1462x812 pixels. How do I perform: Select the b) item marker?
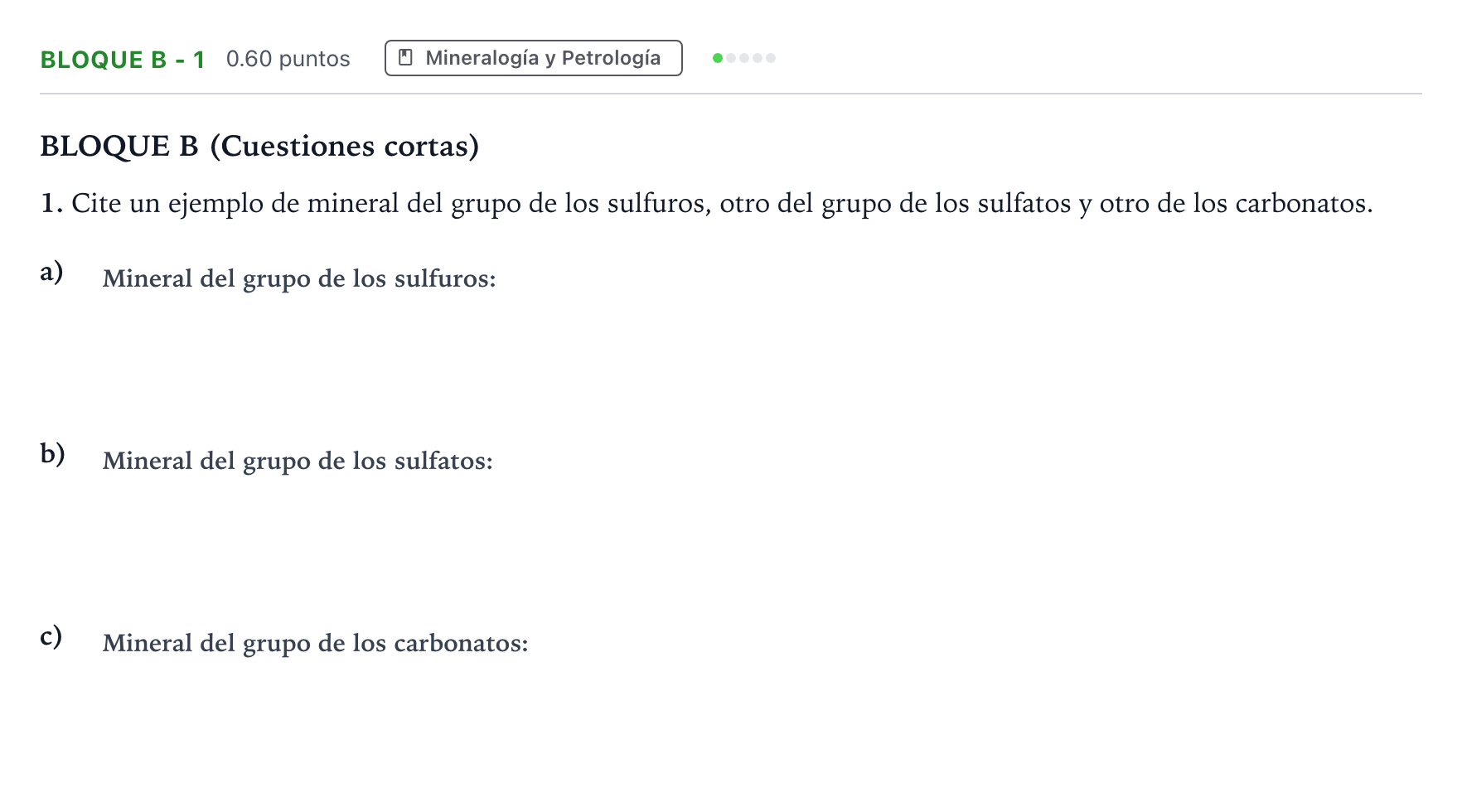click(x=53, y=453)
